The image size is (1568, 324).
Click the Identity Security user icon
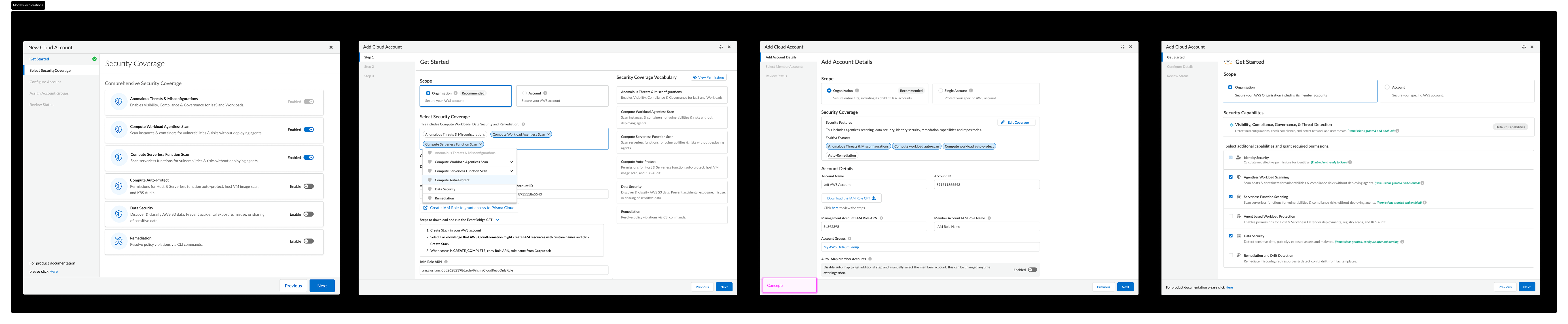(1239, 157)
